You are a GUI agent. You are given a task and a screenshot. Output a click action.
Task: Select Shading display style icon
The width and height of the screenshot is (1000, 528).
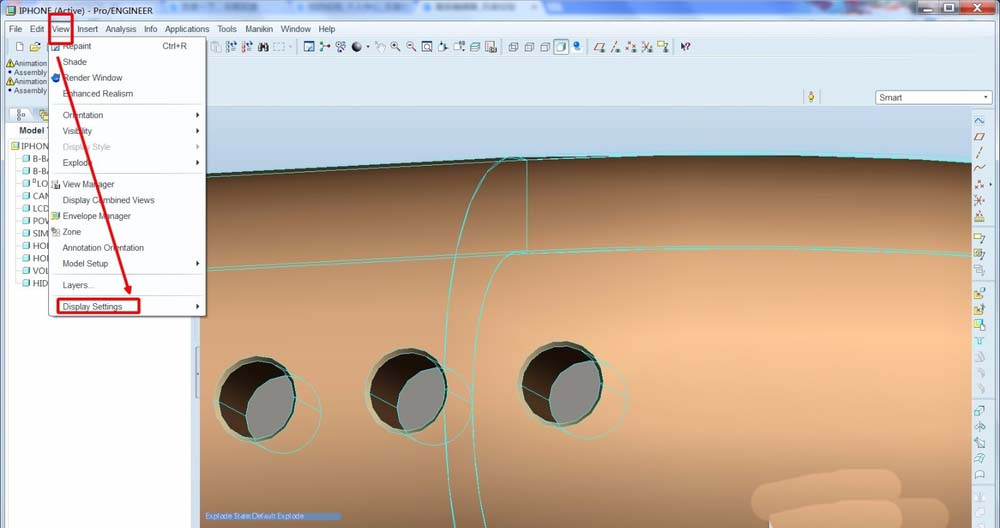click(561, 47)
